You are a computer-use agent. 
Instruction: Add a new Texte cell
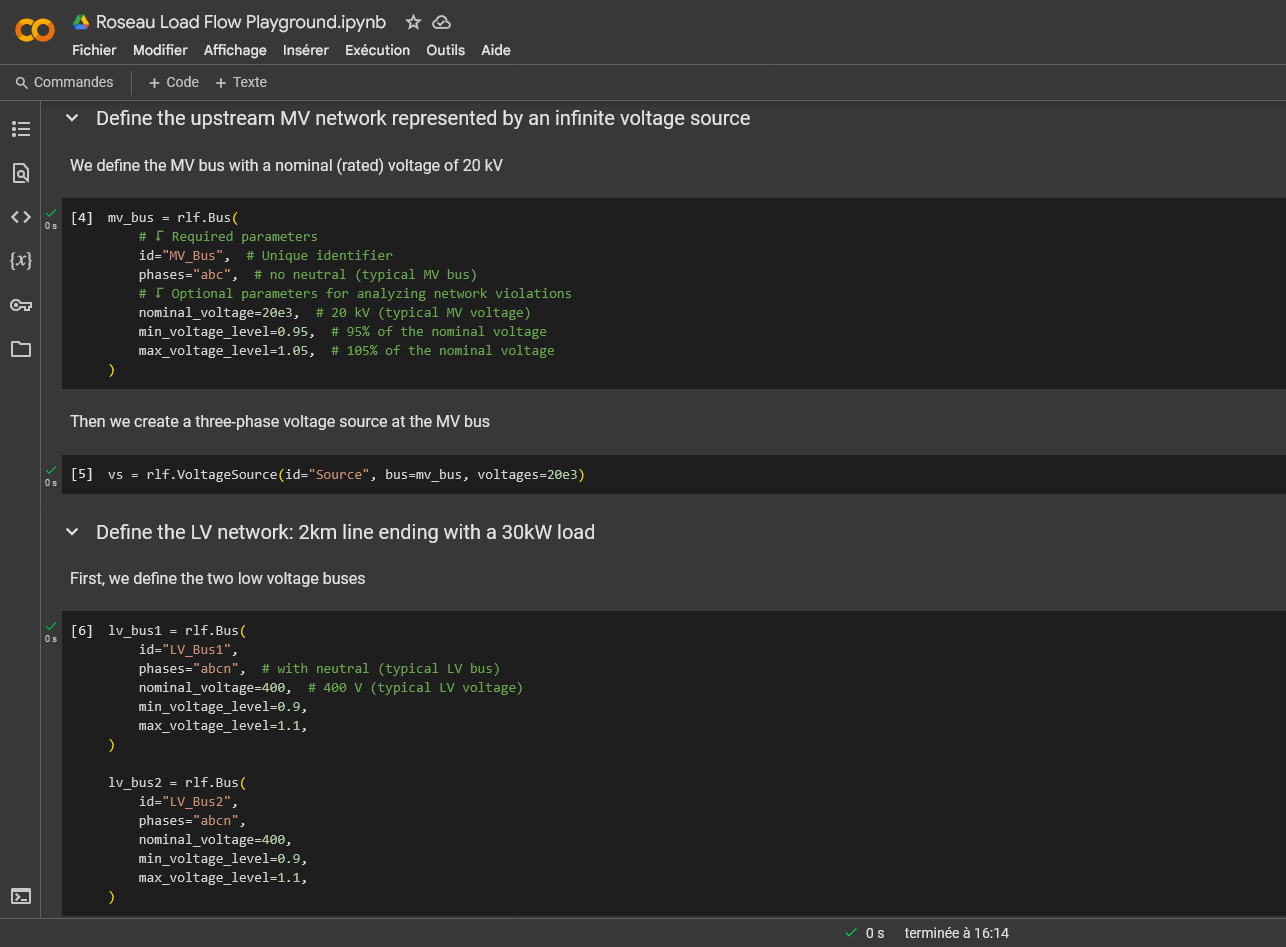click(x=241, y=82)
